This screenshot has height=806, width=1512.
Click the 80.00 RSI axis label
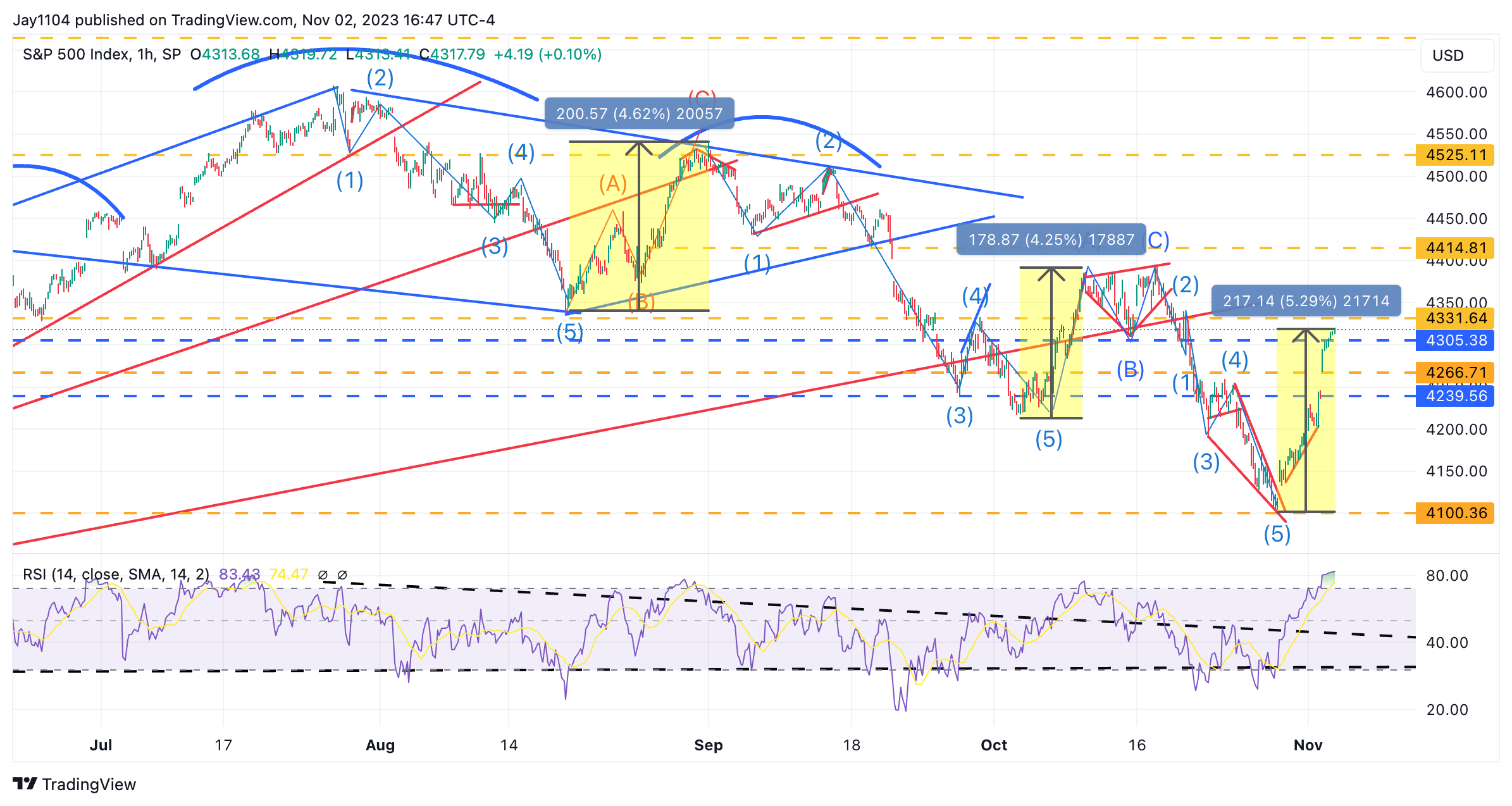(x=1447, y=576)
